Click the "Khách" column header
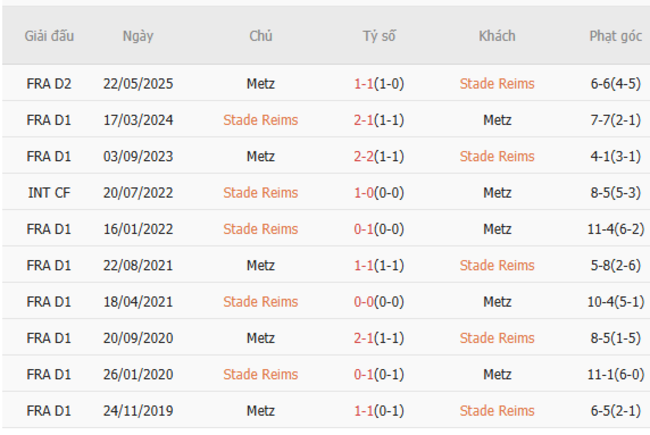 497,36
